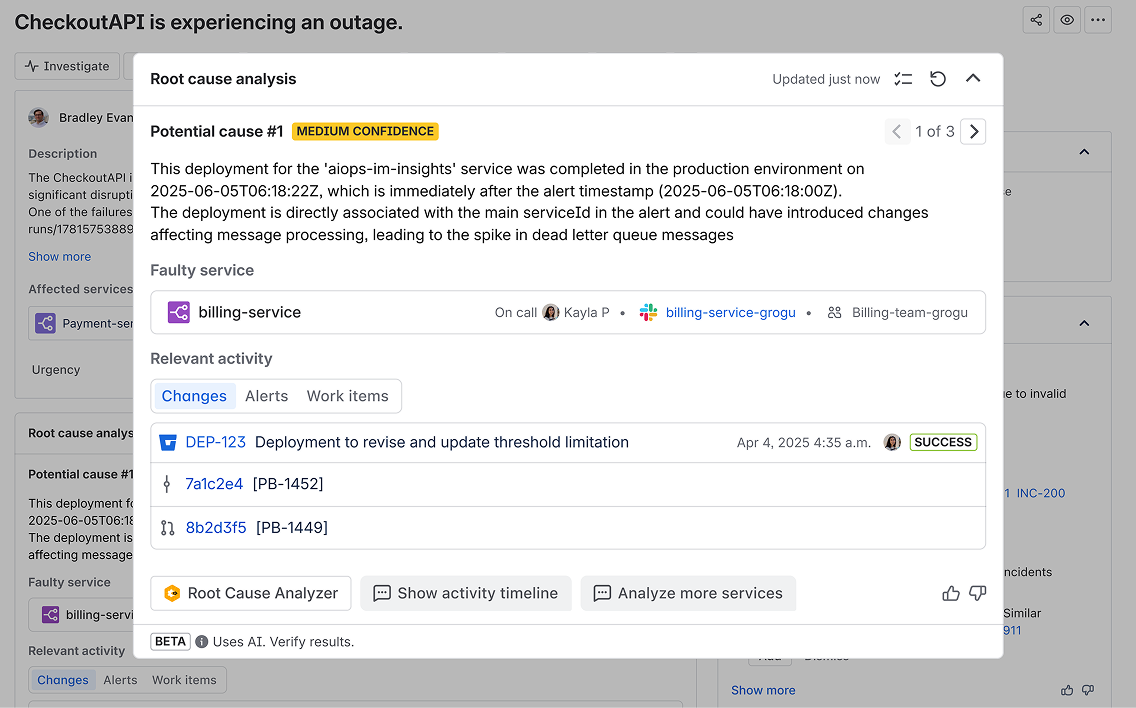This screenshot has height=708, width=1136.
Task: Go to next potential cause
Action: pyautogui.click(x=973, y=131)
